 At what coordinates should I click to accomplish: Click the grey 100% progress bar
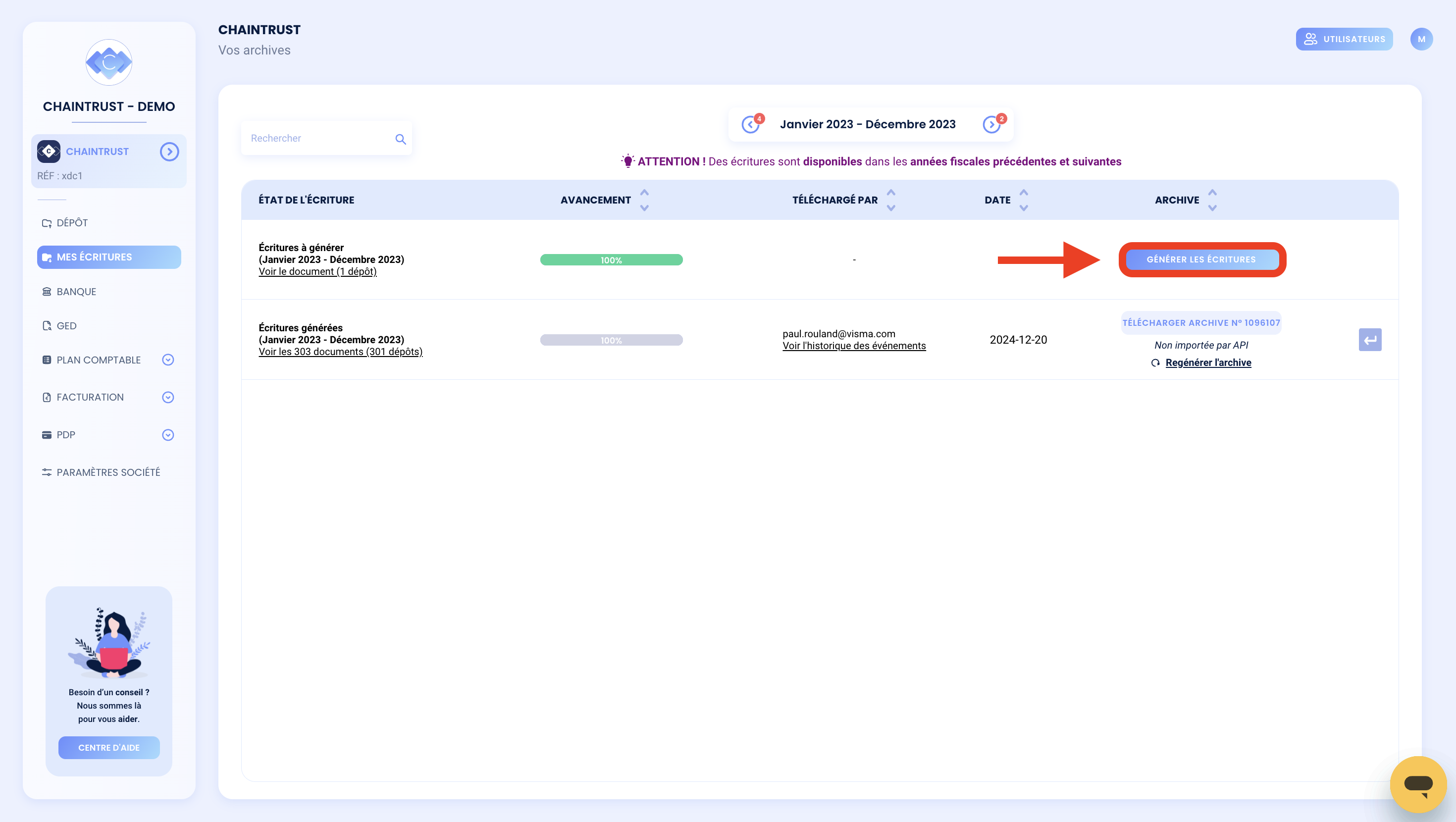click(x=612, y=340)
